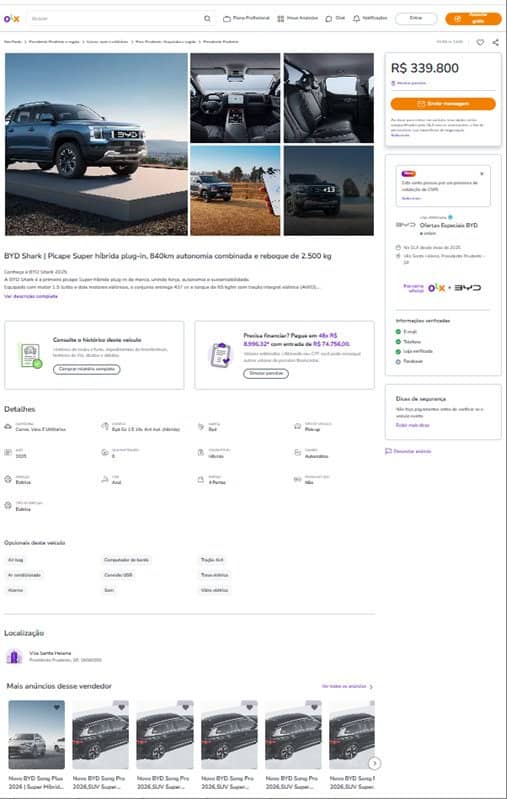Click the vehicle history document icon
Viewport: 507px width, 799px height.
click(x=31, y=356)
